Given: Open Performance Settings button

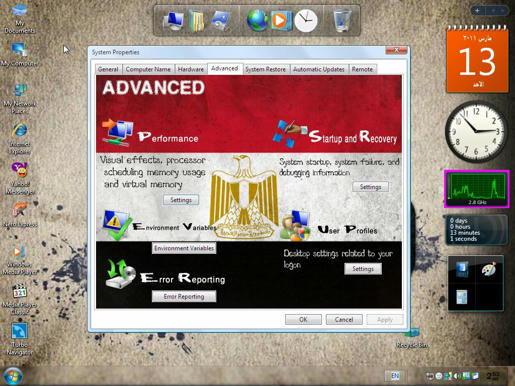Looking at the screenshot, I should pyautogui.click(x=181, y=200).
